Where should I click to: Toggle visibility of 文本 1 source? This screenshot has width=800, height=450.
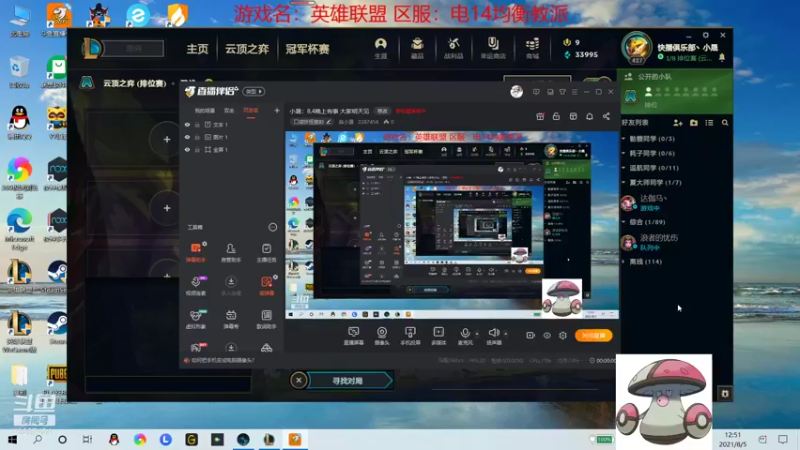click(x=187, y=124)
